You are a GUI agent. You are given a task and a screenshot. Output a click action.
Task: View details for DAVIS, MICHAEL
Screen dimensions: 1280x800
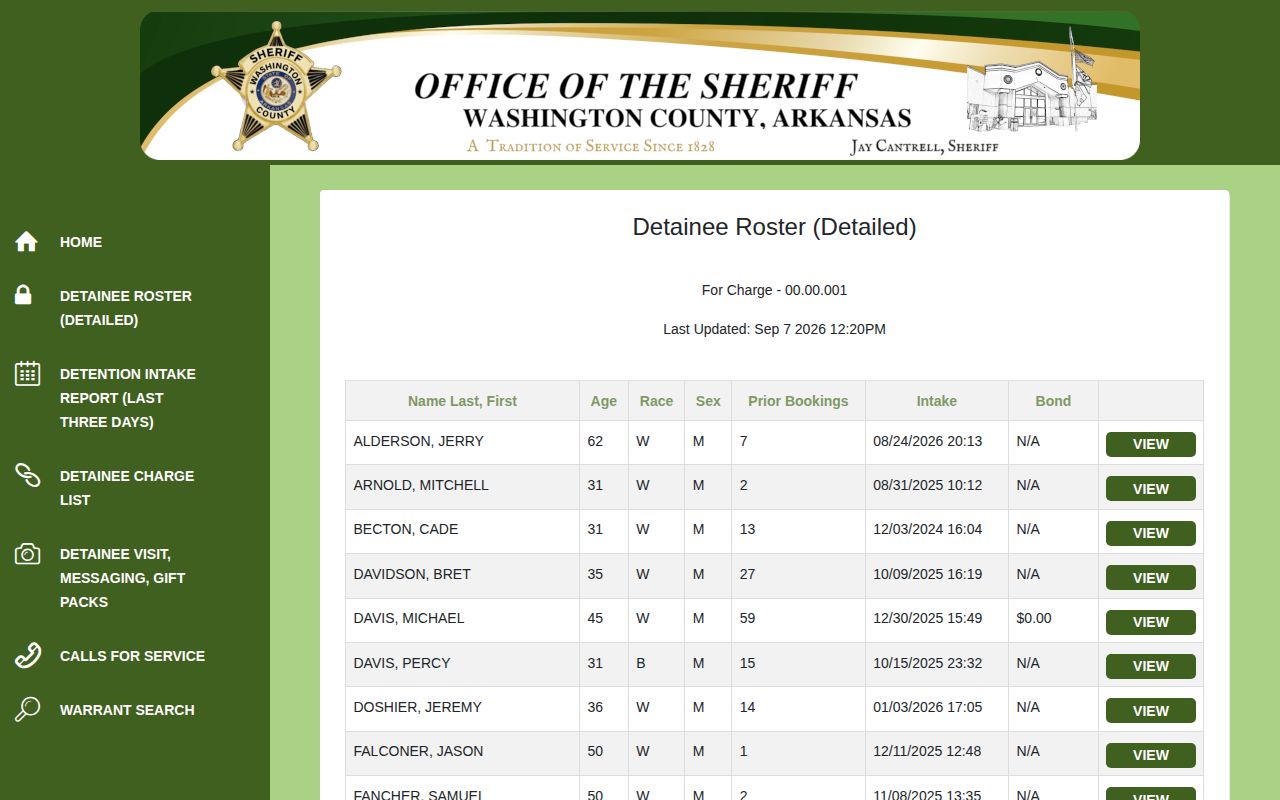(x=1150, y=622)
